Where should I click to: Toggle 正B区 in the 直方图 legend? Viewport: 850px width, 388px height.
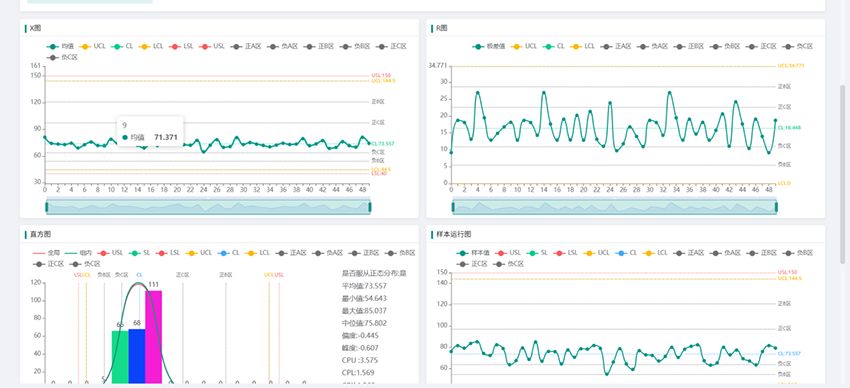click(x=364, y=253)
